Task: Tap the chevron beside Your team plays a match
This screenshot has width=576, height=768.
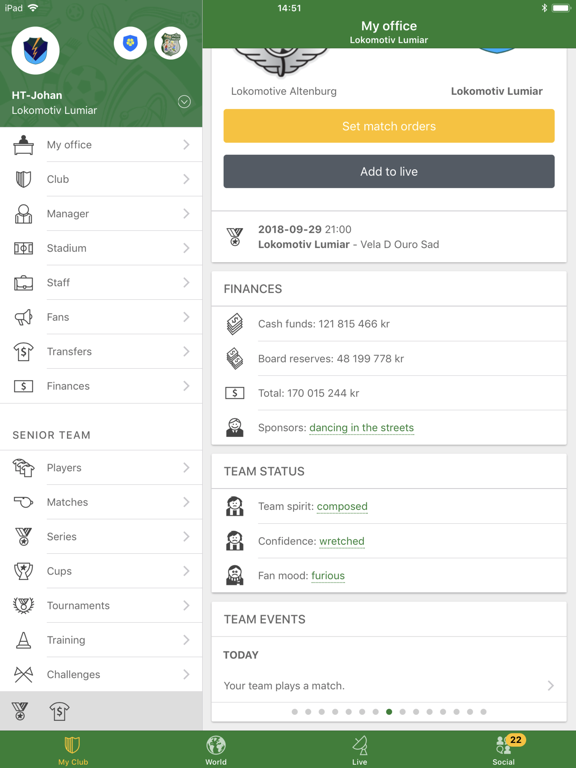Action: [x=551, y=686]
